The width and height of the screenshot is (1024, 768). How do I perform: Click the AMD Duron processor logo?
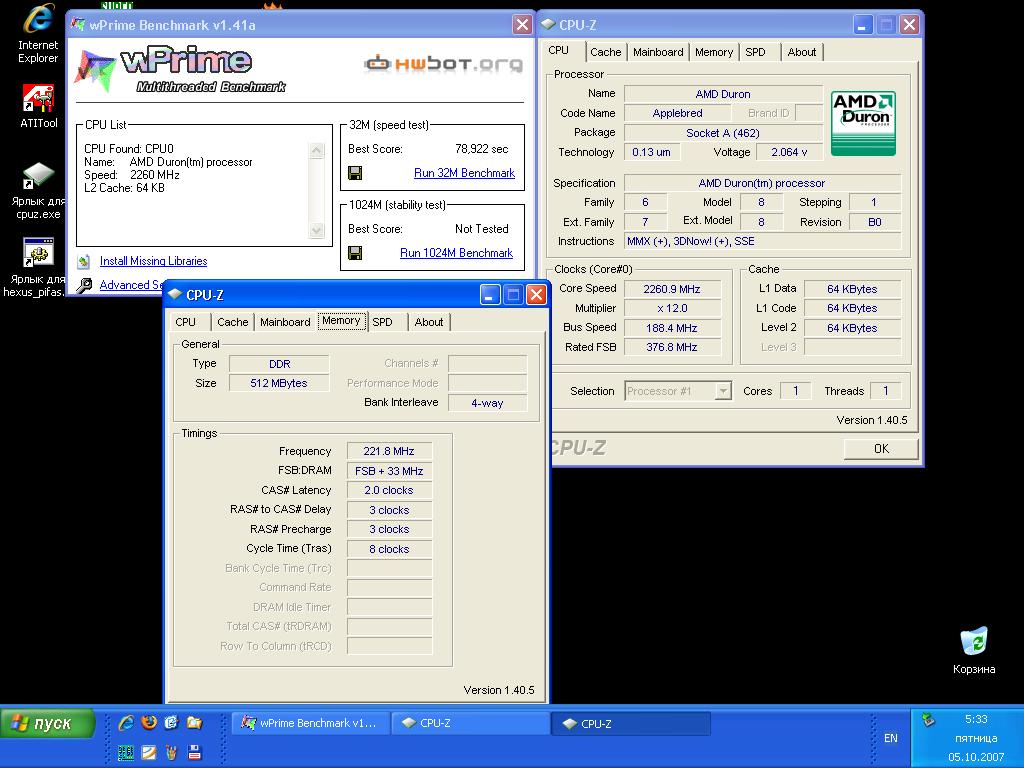(x=863, y=123)
